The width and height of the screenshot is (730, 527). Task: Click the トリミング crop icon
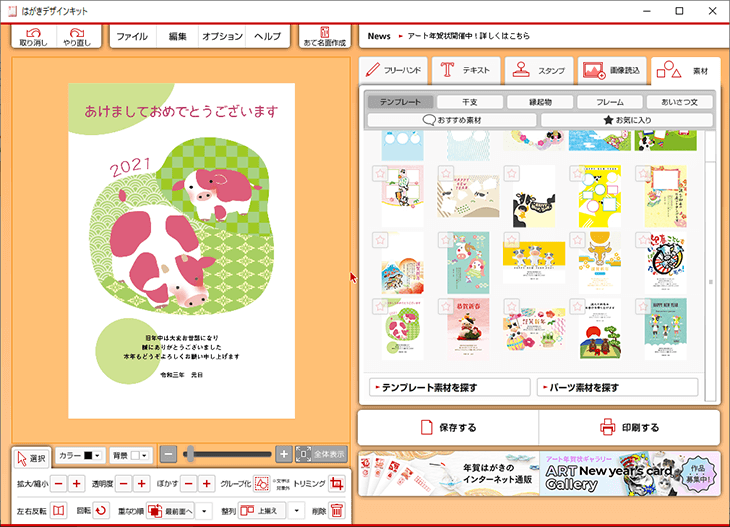point(336,484)
